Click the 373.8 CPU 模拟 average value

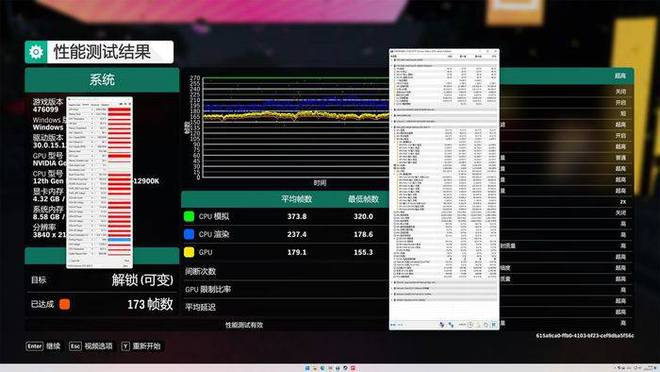pos(297,216)
